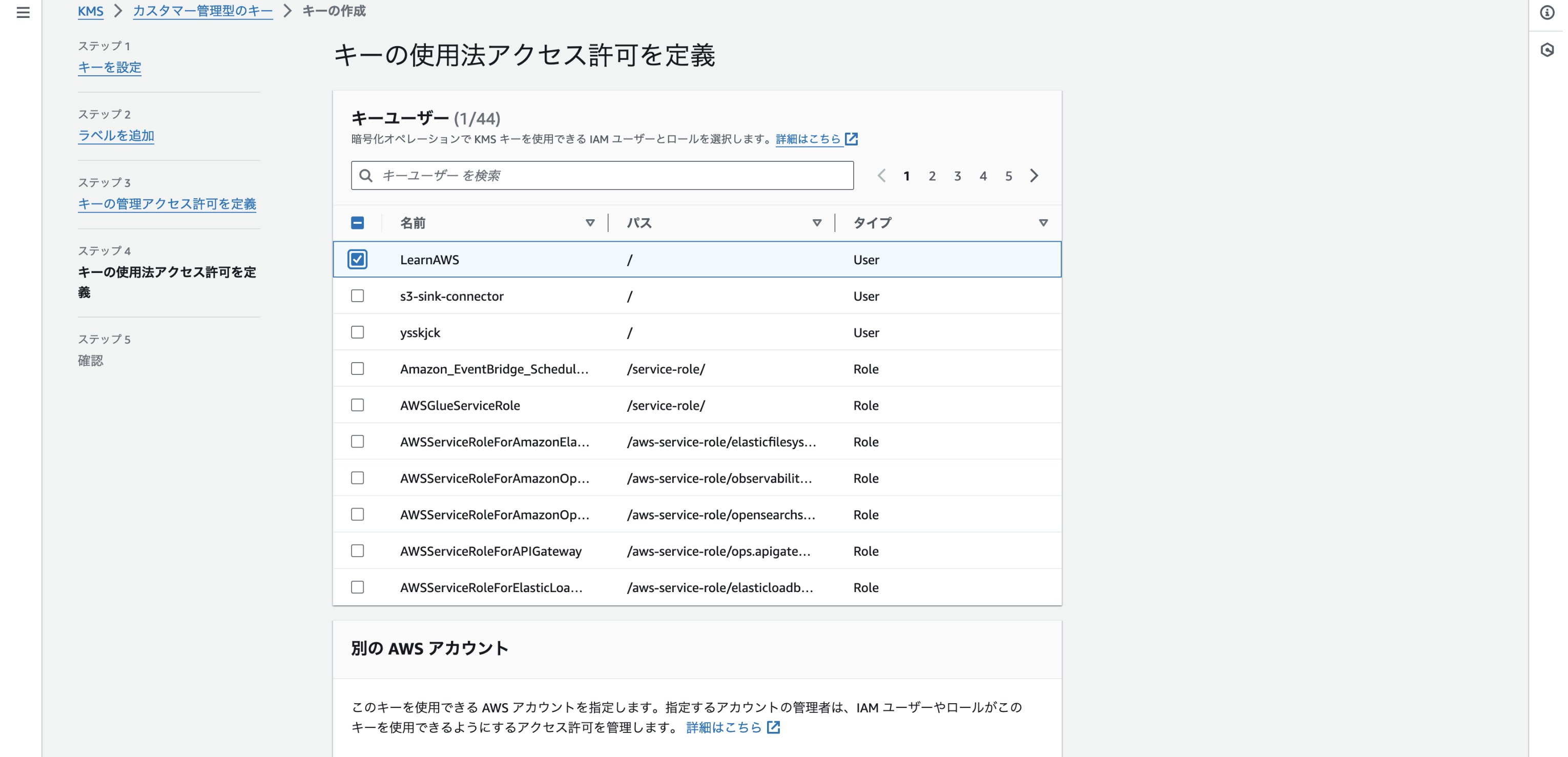Uncheck the LearnAWS user checkbox
Viewport: 1568px width, 757px height.
(x=357, y=259)
